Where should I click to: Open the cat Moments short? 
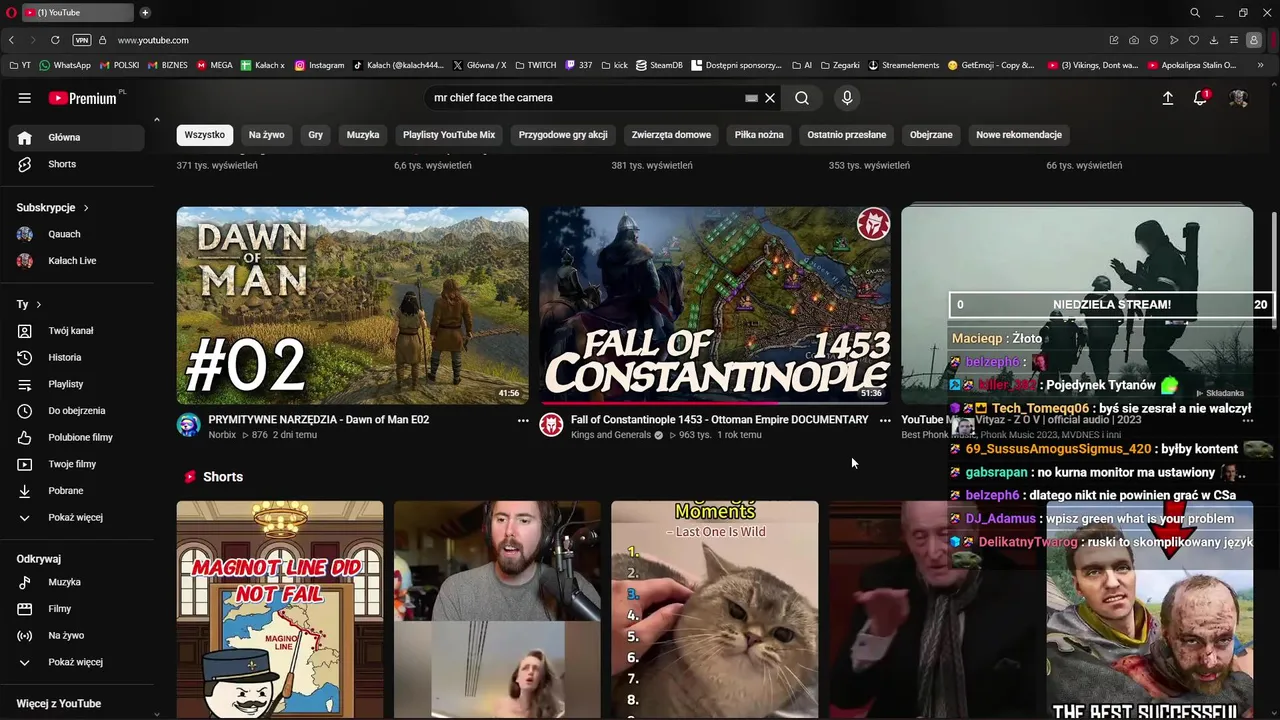(x=715, y=609)
